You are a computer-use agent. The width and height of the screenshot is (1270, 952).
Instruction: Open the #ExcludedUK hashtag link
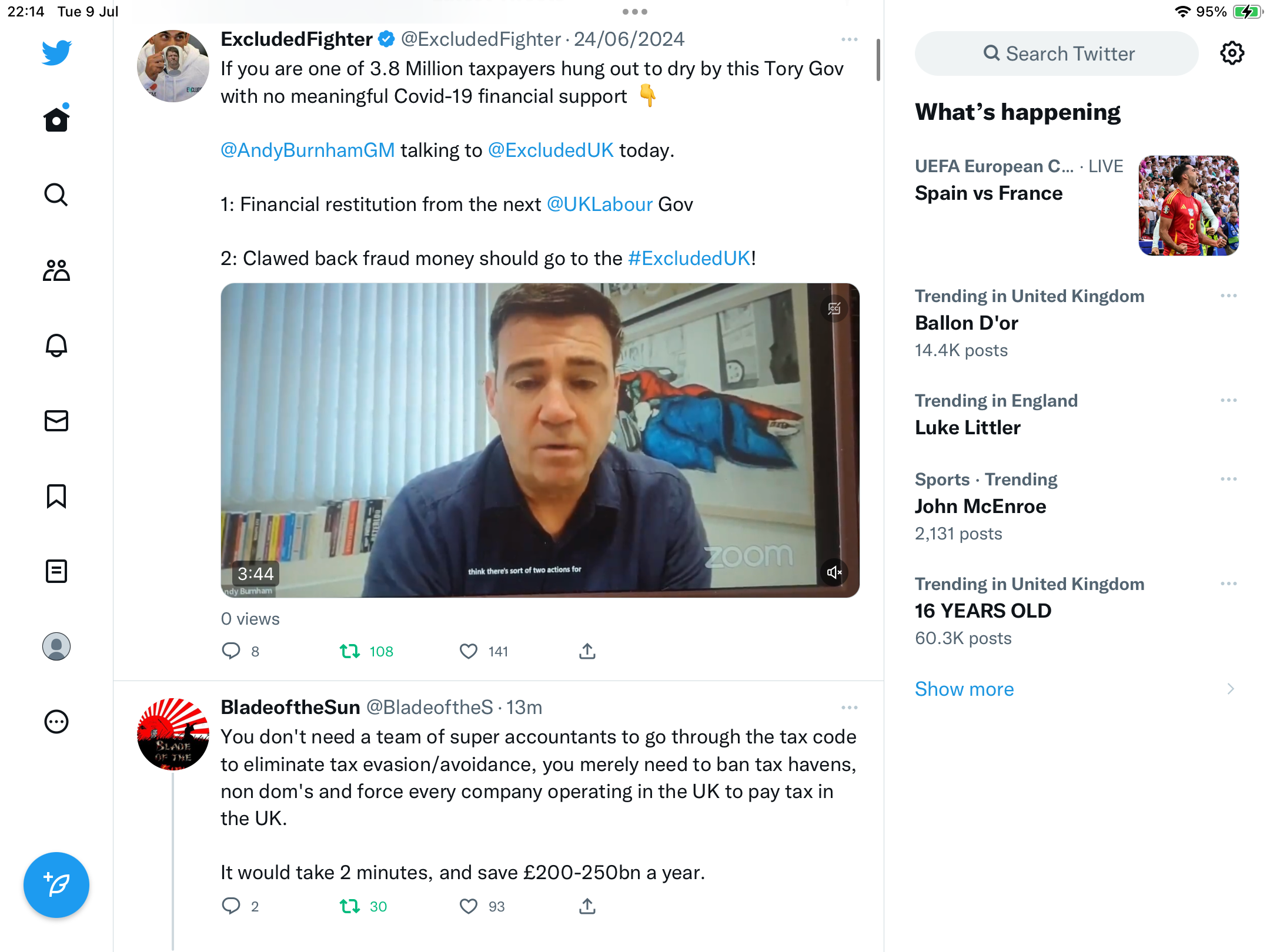[689, 259]
